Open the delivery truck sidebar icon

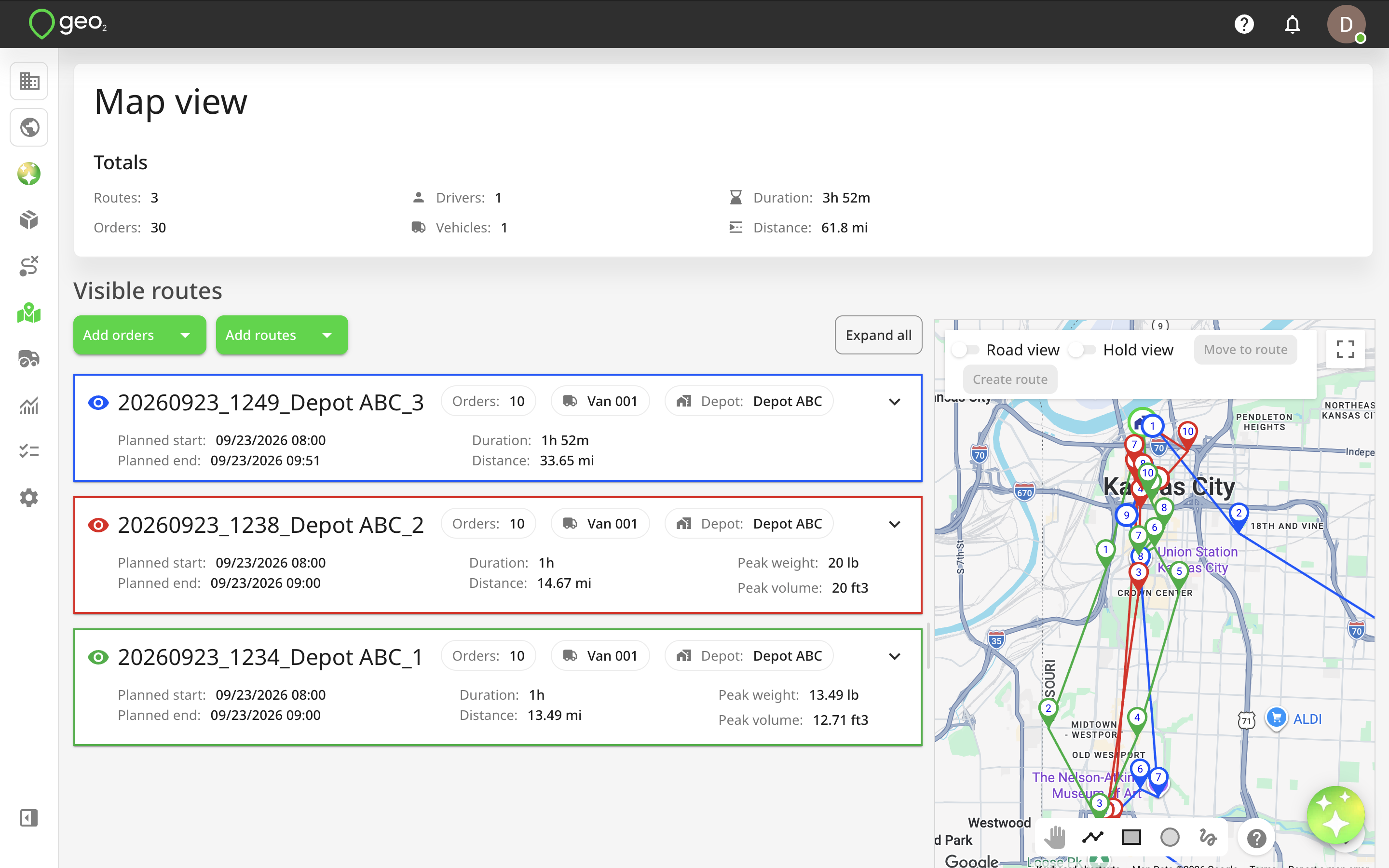[x=29, y=359]
